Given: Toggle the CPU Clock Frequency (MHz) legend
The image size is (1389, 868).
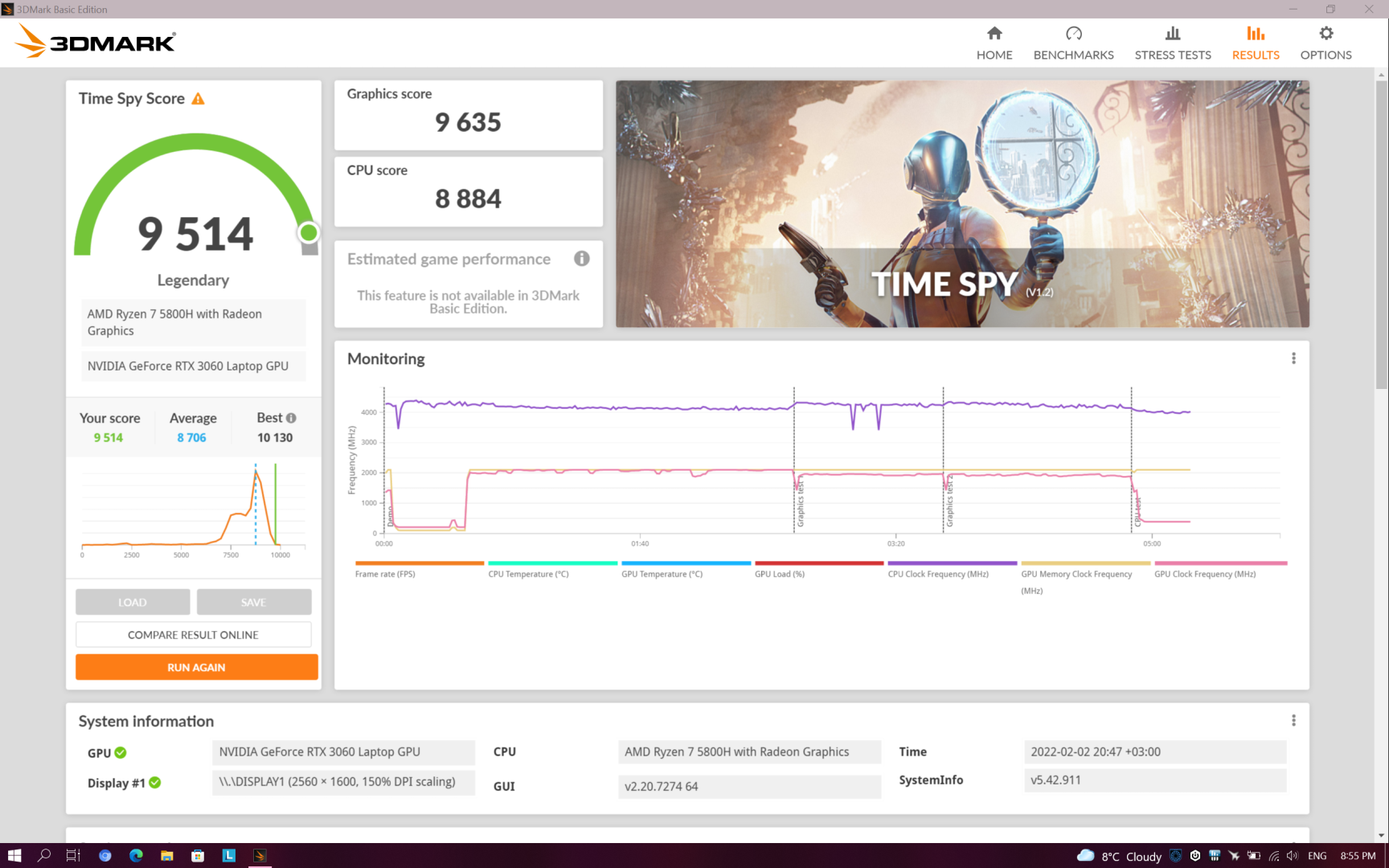Looking at the screenshot, I should tap(952, 569).
